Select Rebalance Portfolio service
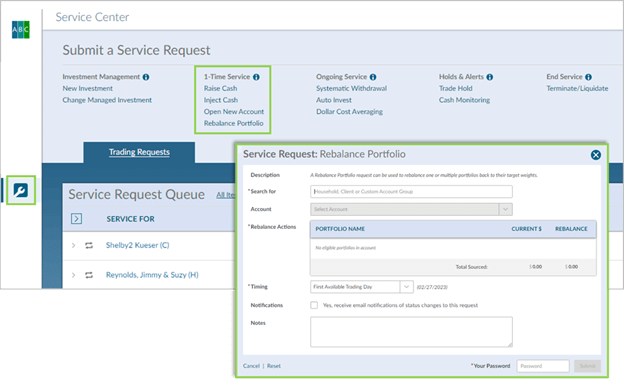 click(x=234, y=123)
